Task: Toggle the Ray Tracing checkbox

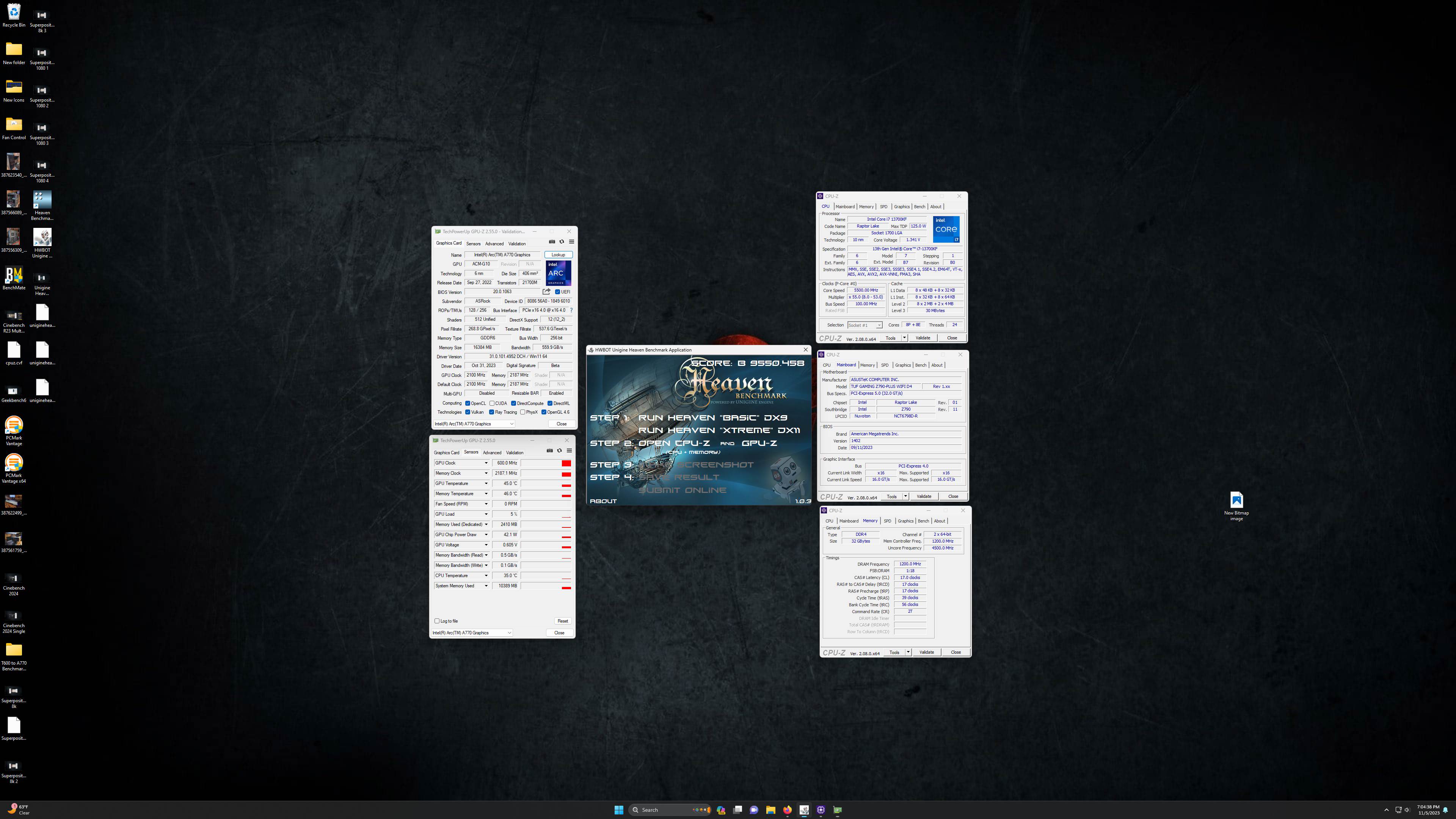Action: click(492, 412)
